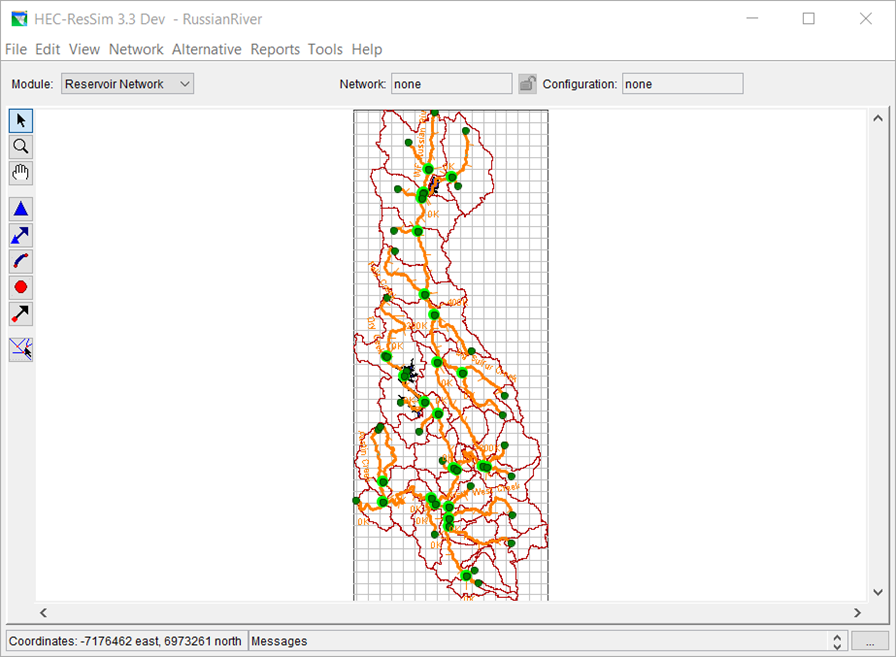Click the Configuration name field

(682, 84)
